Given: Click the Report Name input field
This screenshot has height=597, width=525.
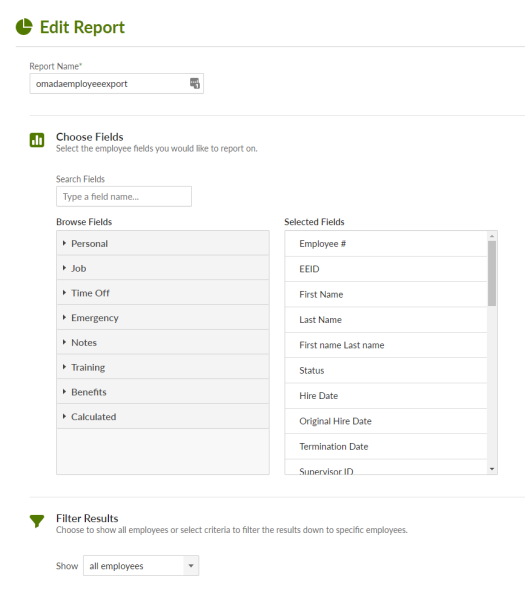Looking at the screenshot, I should [116, 83].
